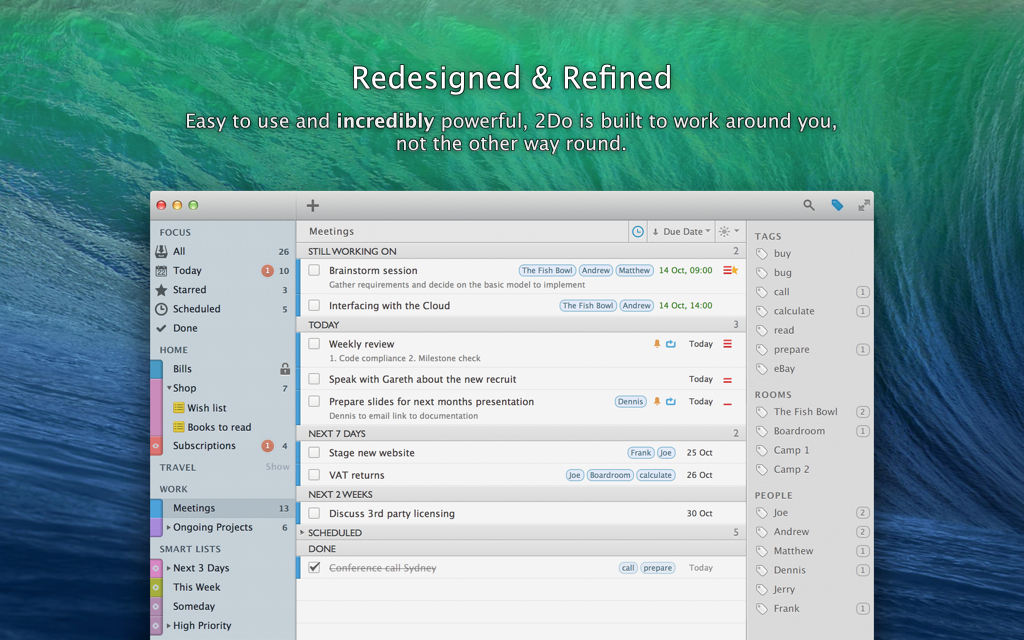Click the blue clock icon beside Due Date
This screenshot has width=1024, height=640.
pyautogui.click(x=638, y=231)
